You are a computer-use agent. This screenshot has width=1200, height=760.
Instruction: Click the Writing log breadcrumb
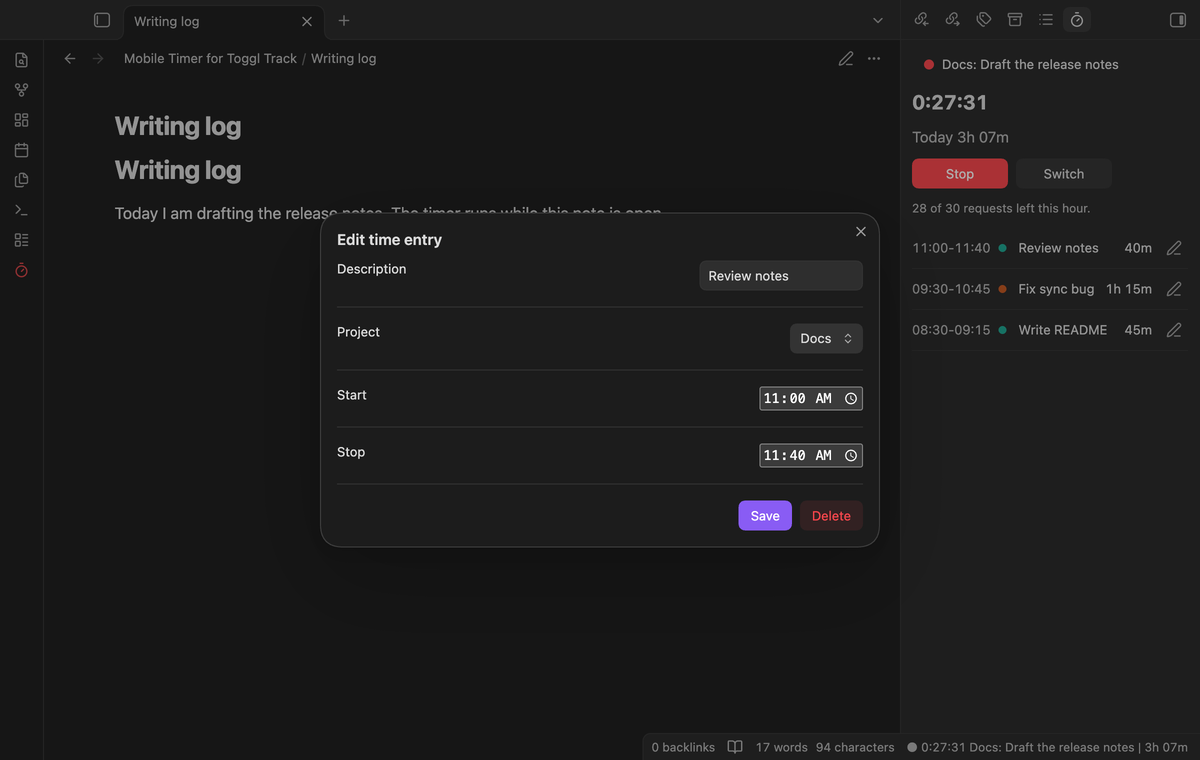344,59
